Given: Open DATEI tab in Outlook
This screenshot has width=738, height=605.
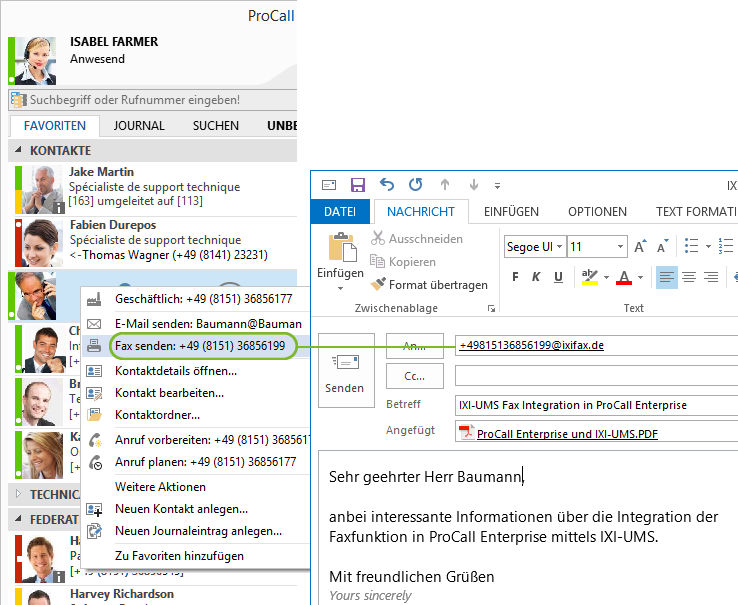Looking at the screenshot, I should pyautogui.click(x=340, y=211).
